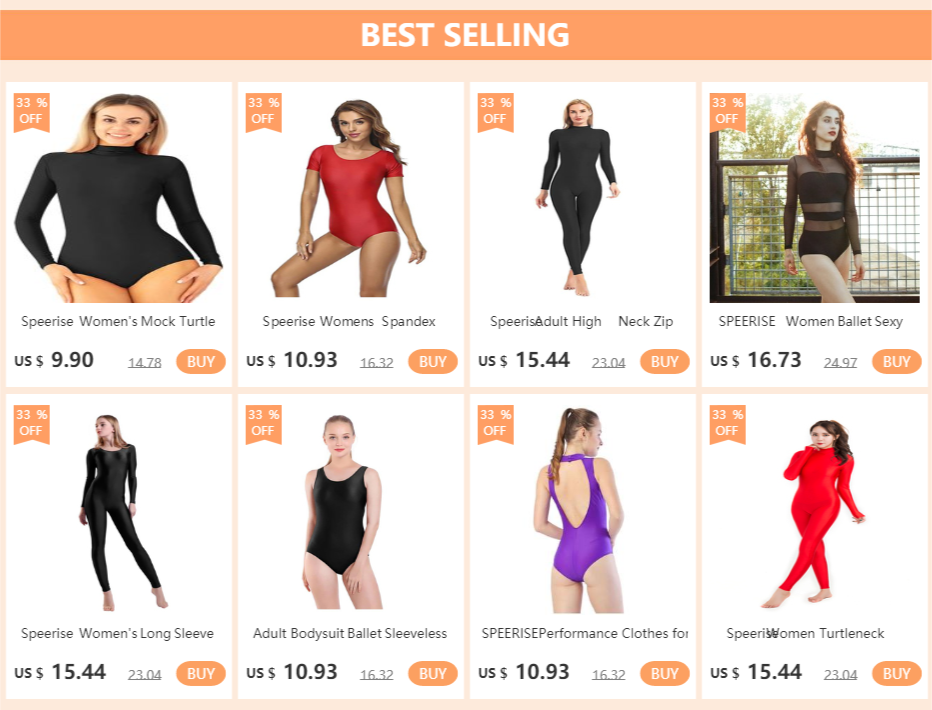The width and height of the screenshot is (932, 710).
Task: Open 'SPEERISE Women Ballet Sexy' title link
Action: point(811,321)
